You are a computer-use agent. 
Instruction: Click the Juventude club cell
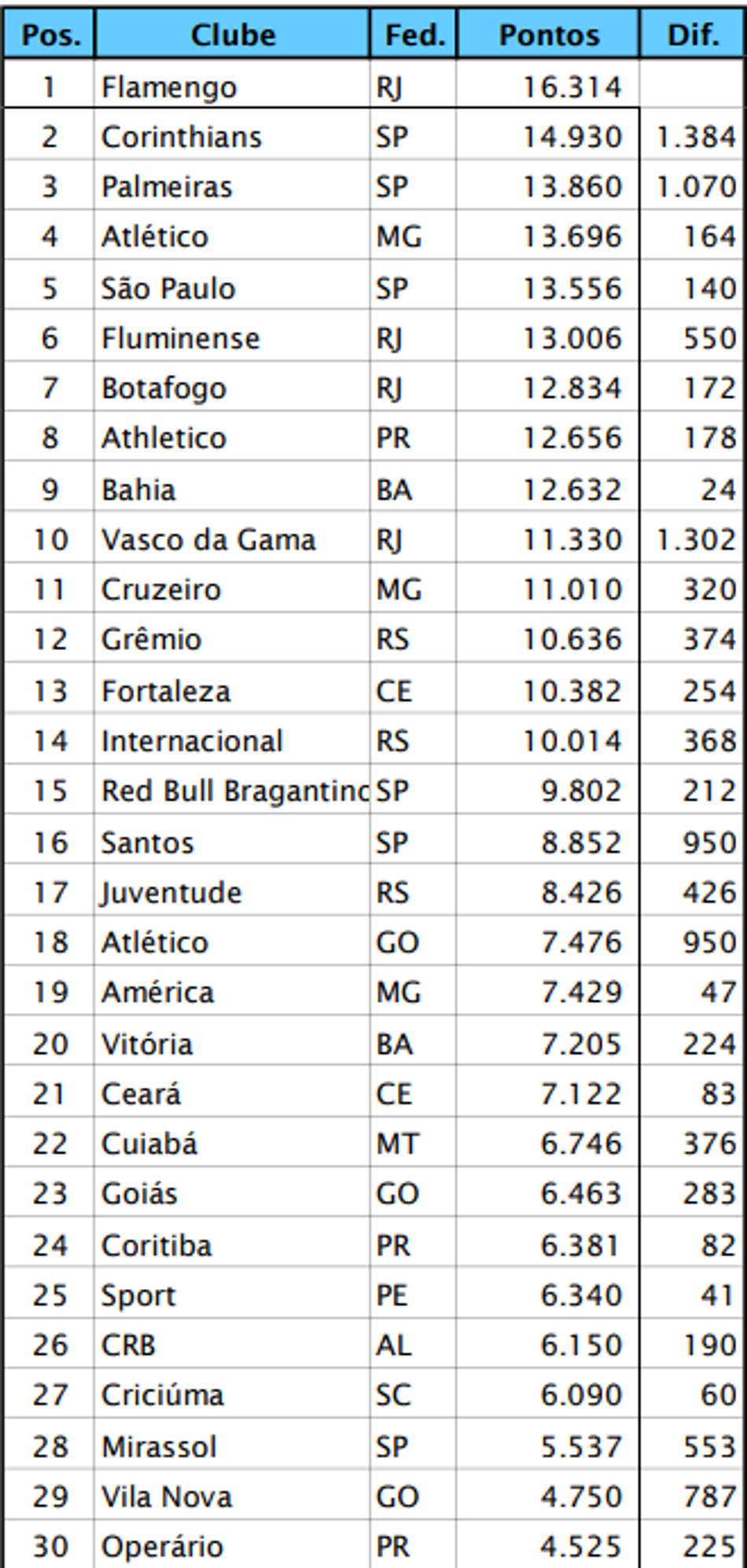(x=232, y=892)
